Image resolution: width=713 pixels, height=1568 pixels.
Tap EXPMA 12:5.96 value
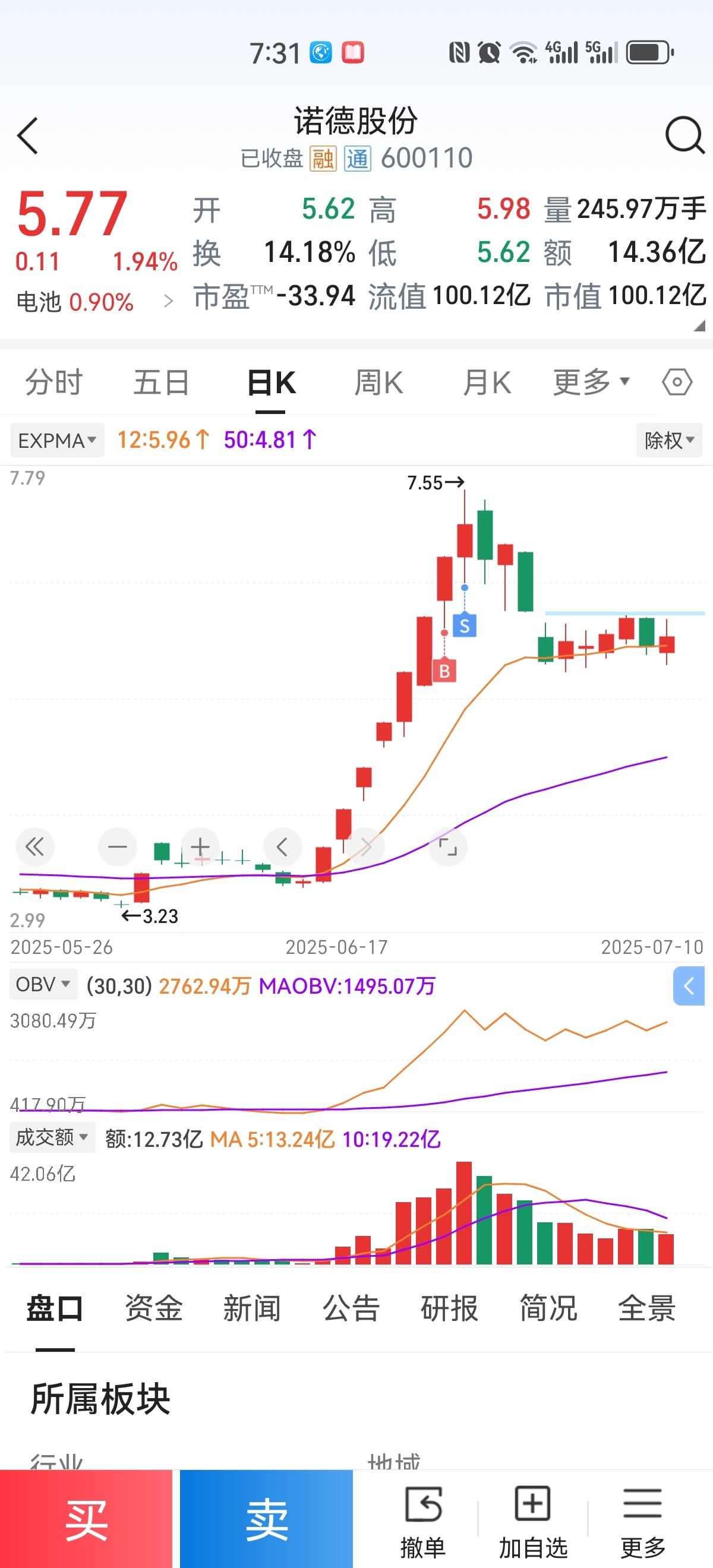(x=163, y=440)
